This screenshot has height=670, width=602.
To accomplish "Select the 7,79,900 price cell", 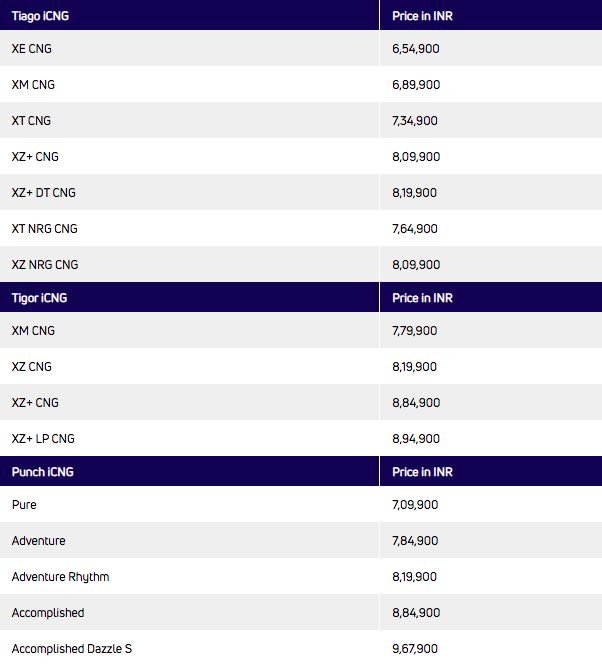I will click(415, 331).
